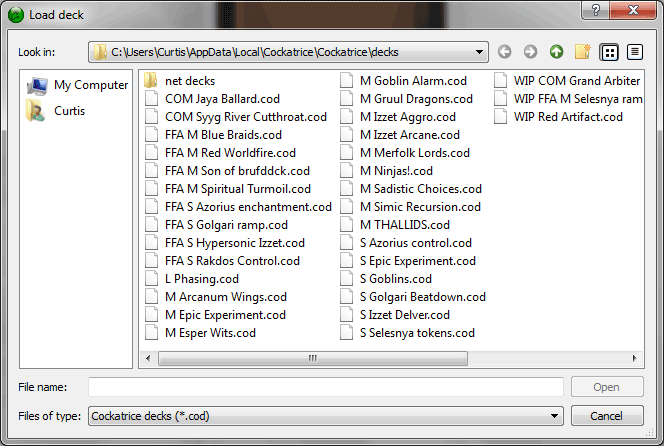Go to parent directory with green up arrow
664x446 pixels.
pos(556,52)
